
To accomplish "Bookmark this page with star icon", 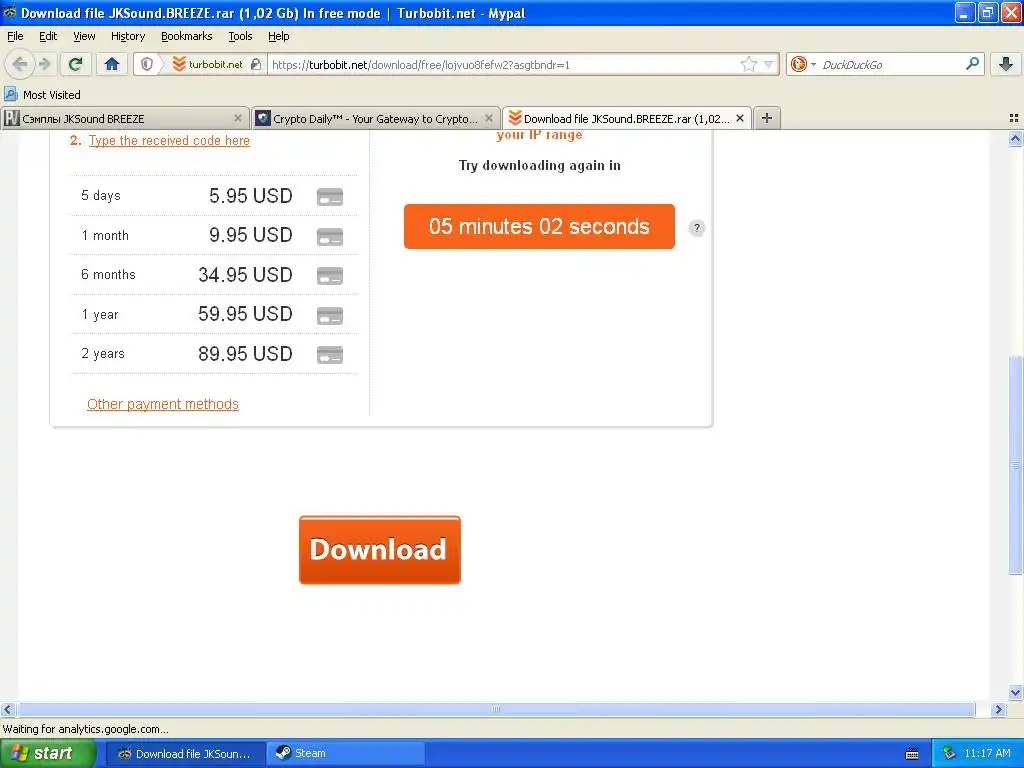I will click(748, 64).
